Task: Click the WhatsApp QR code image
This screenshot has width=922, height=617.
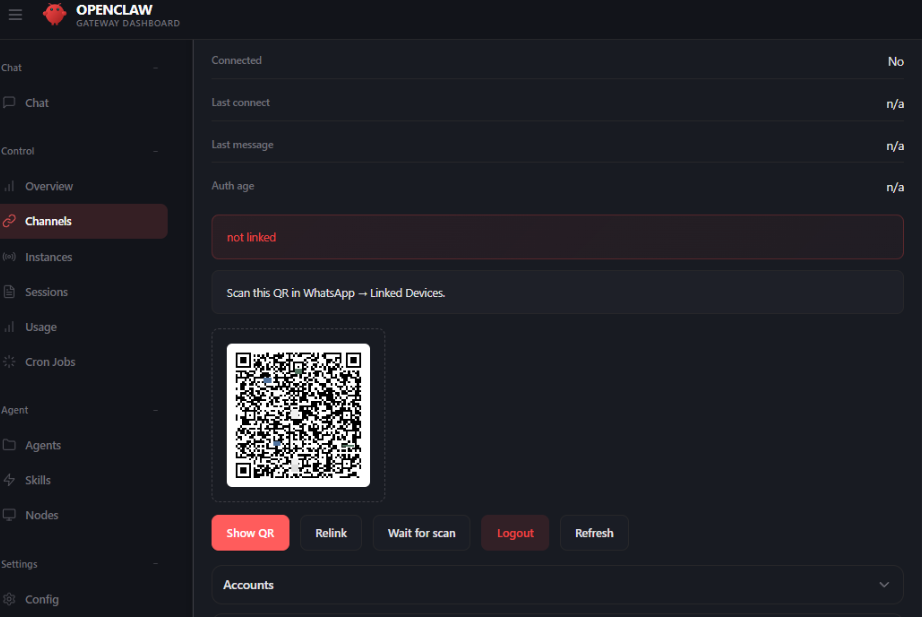Action: (x=298, y=415)
